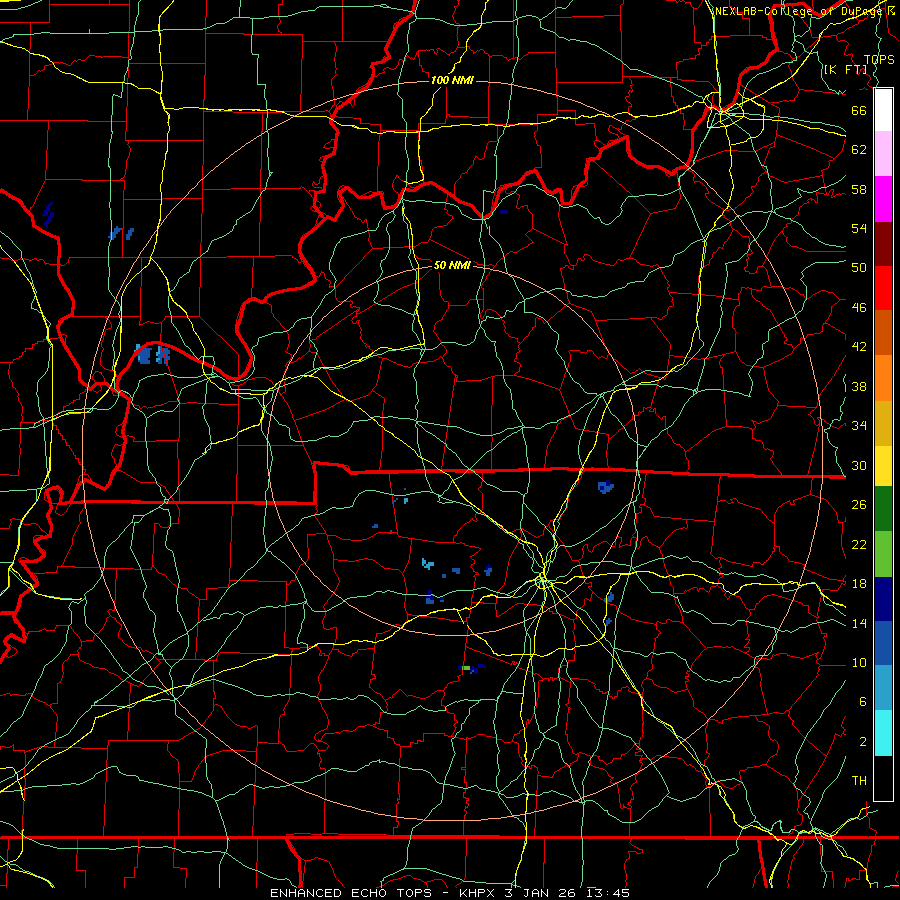Image resolution: width=900 pixels, height=900 pixels.
Task: Click the 38 legend value
Action: tap(859, 386)
